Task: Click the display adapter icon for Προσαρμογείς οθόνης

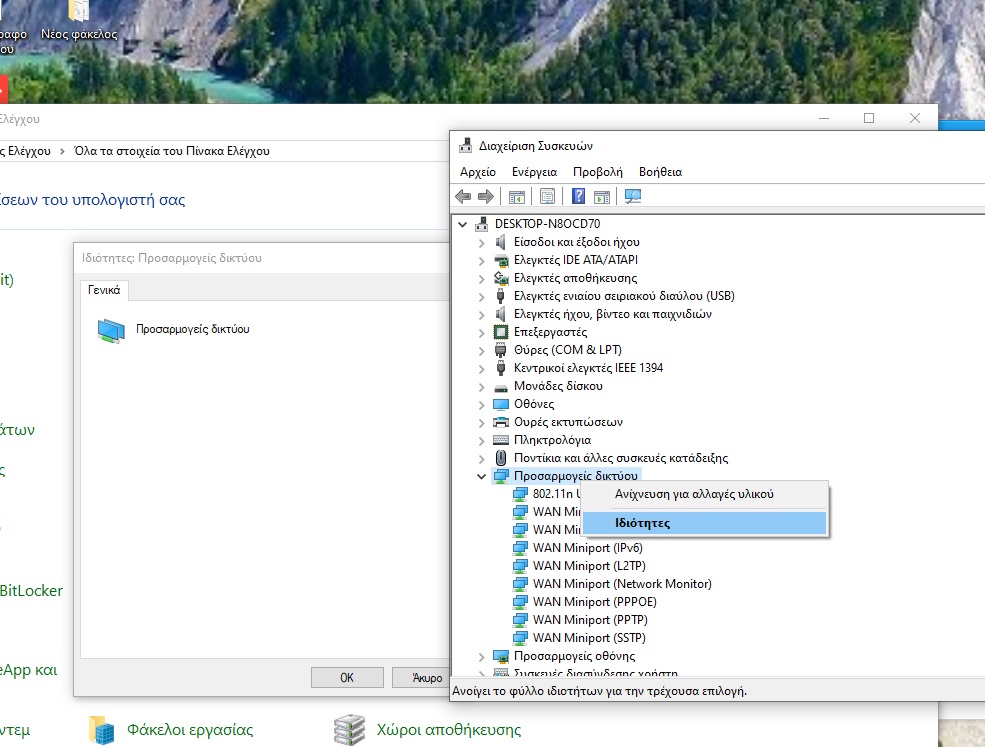Action: (501, 657)
